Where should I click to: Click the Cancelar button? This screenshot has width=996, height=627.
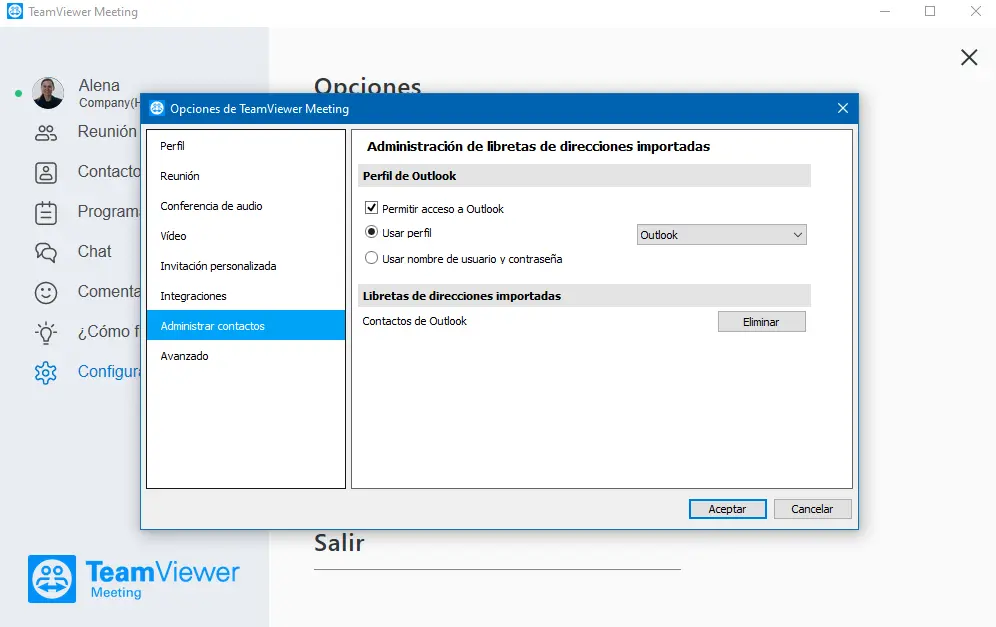click(812, 509)
